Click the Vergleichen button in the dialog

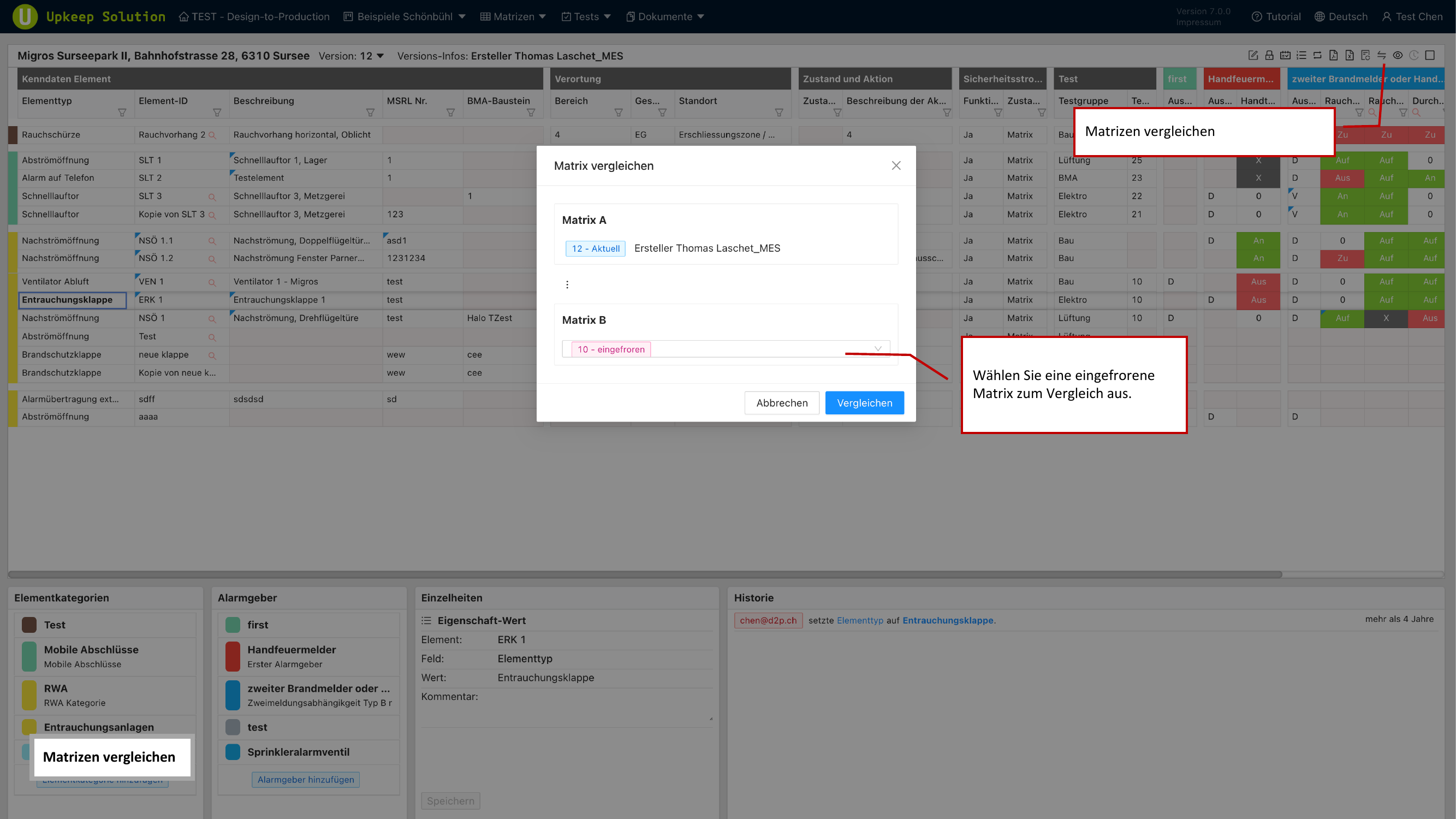click(864, 402)
